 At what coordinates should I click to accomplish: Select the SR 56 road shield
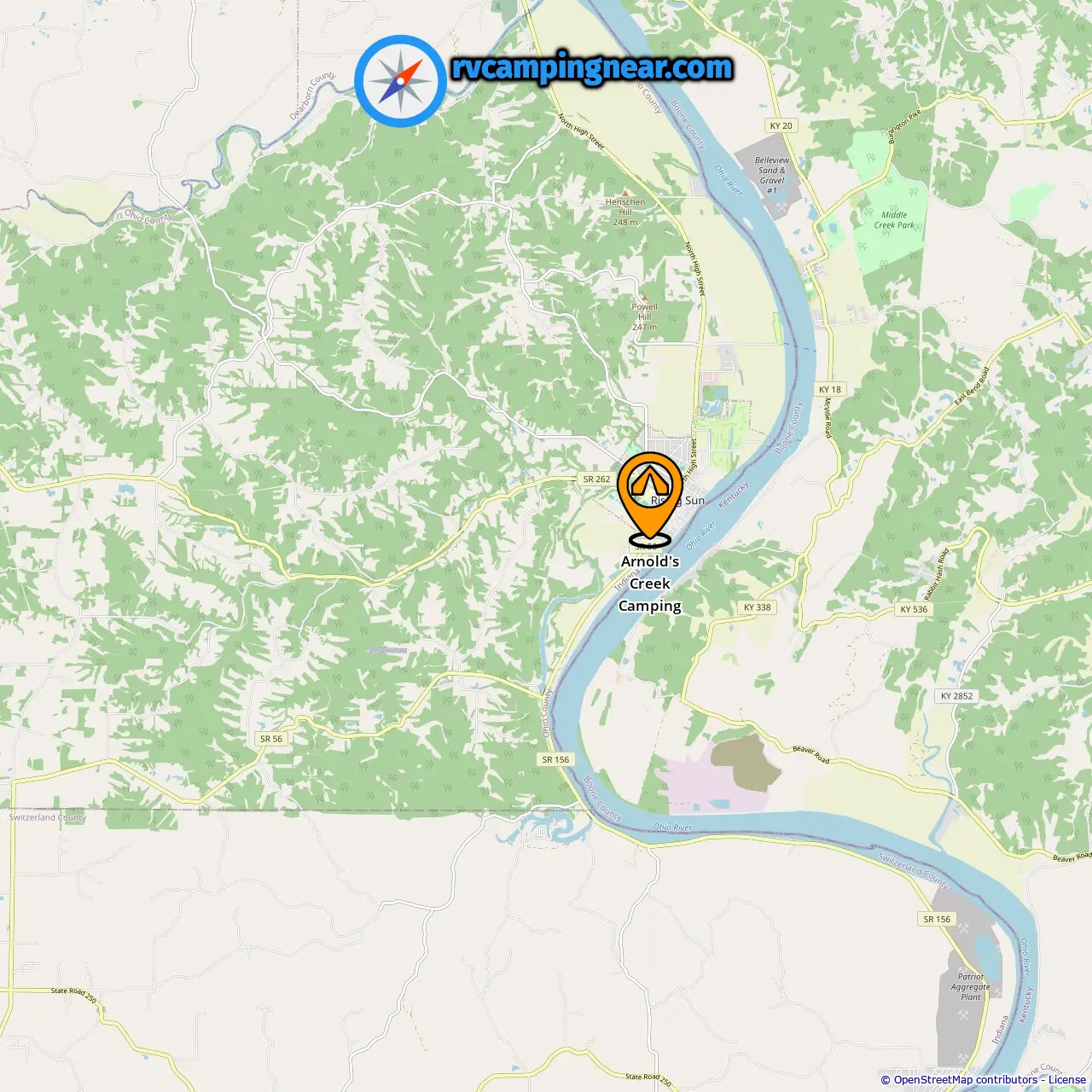click(x=271, y=739)
